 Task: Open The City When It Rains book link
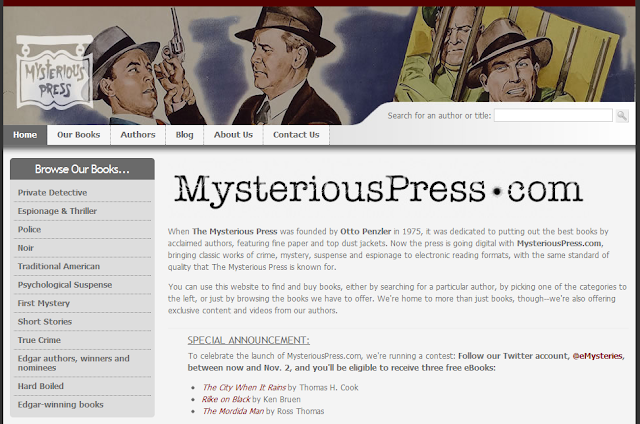tap(244, 387)
